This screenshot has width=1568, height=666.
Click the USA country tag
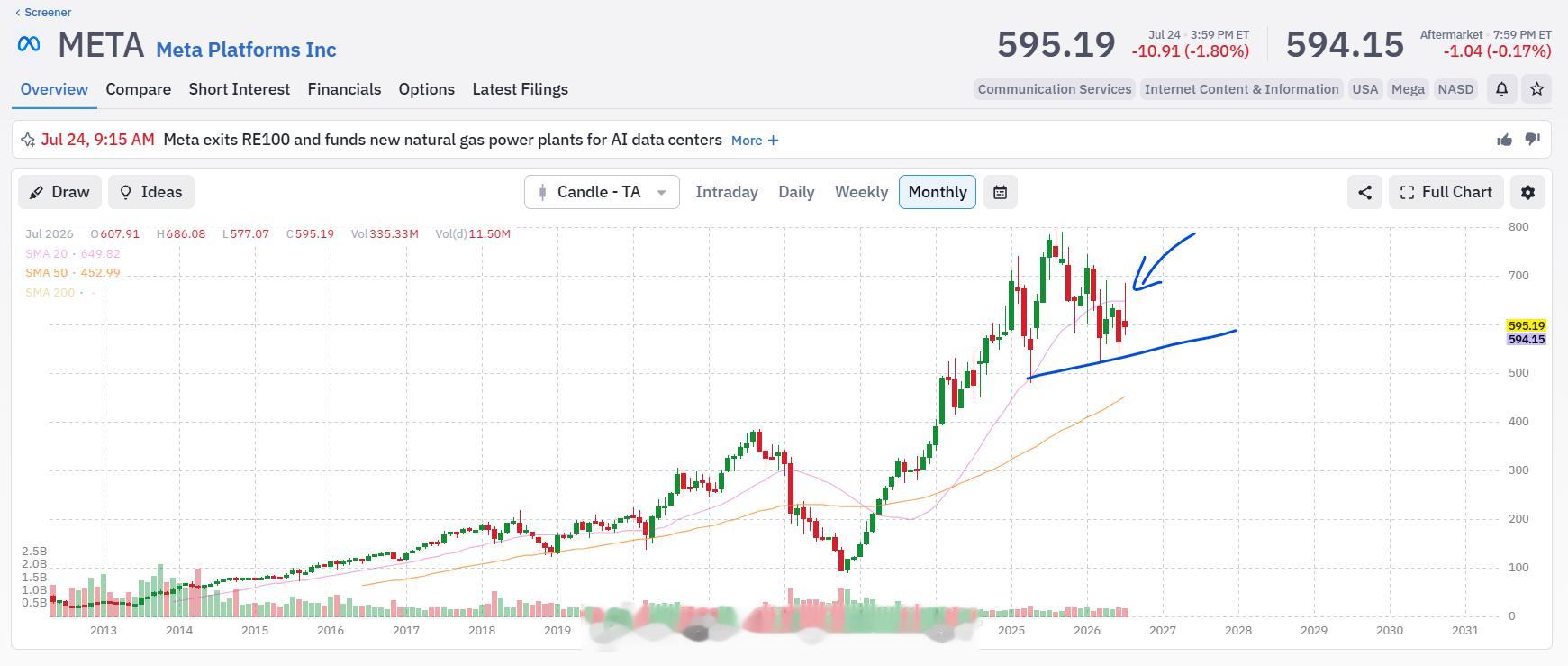tap(1365, 89)
